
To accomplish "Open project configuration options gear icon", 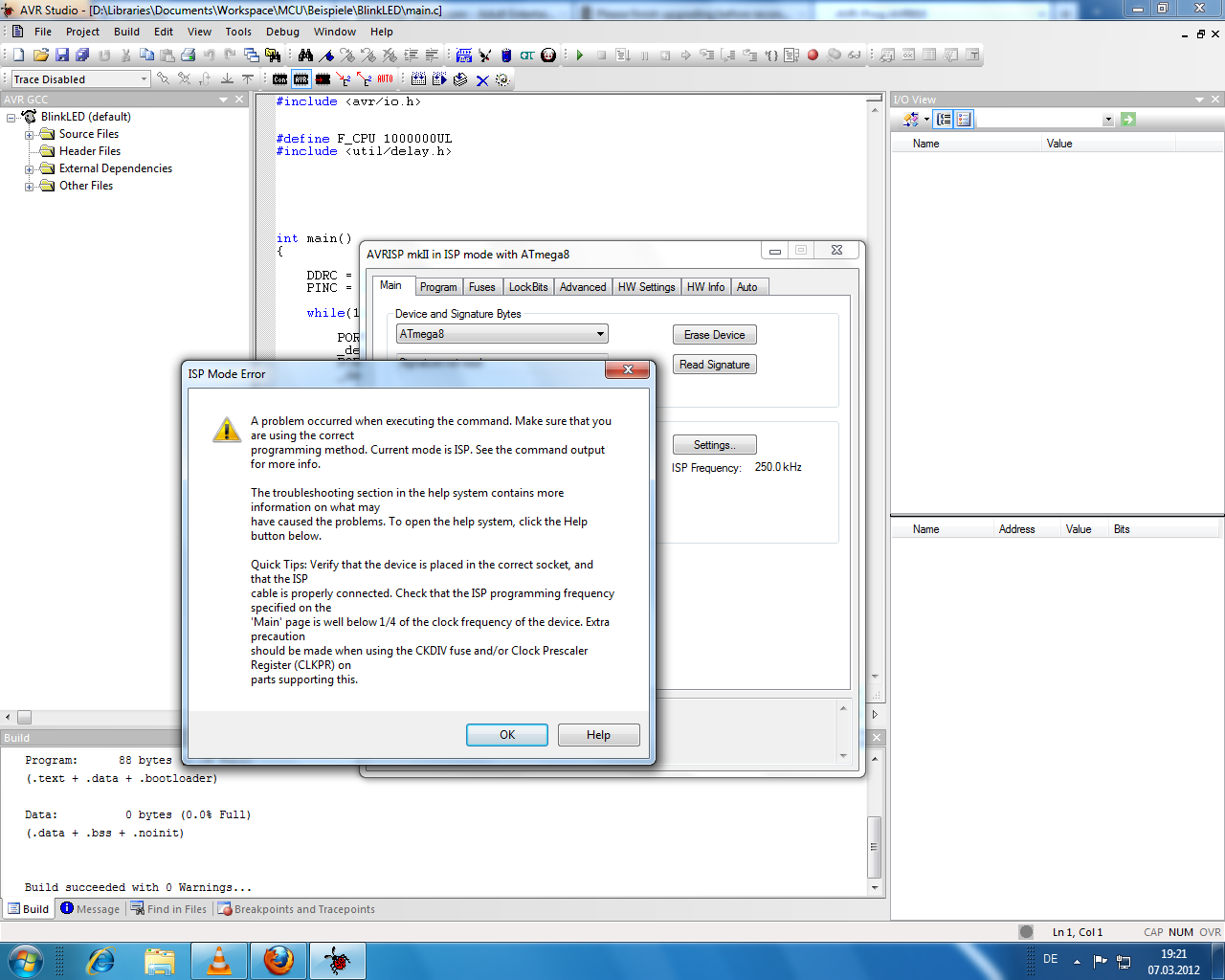I will coord(501,79).
